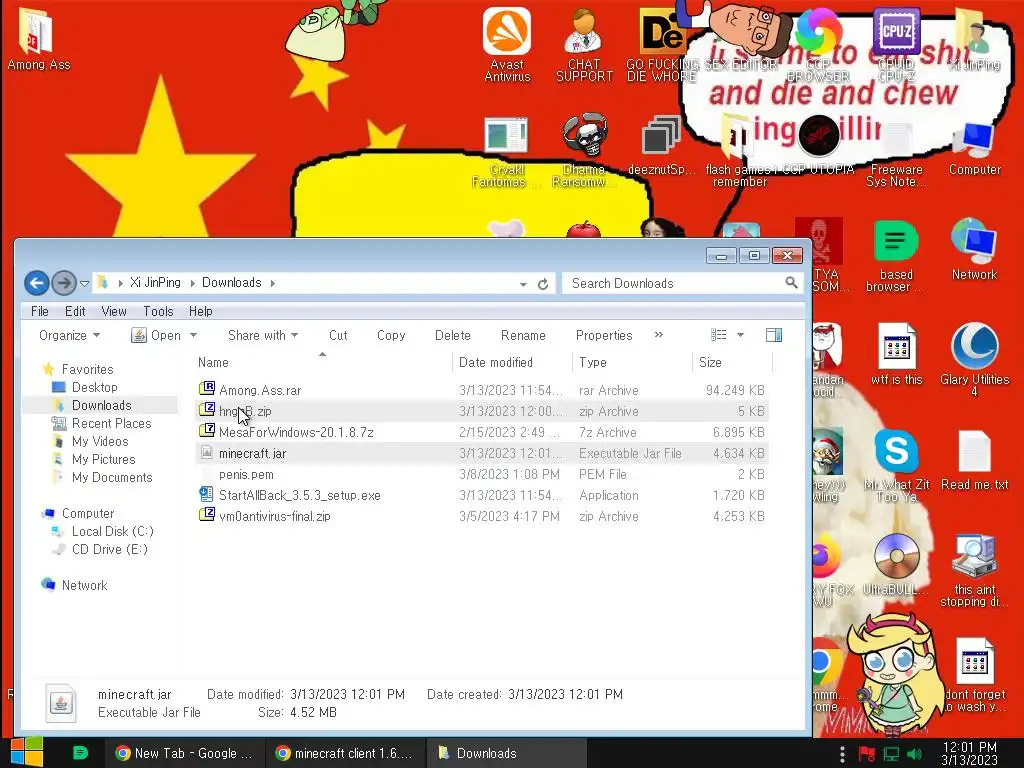Select My Documents in navigation pane

coord(112,477)
